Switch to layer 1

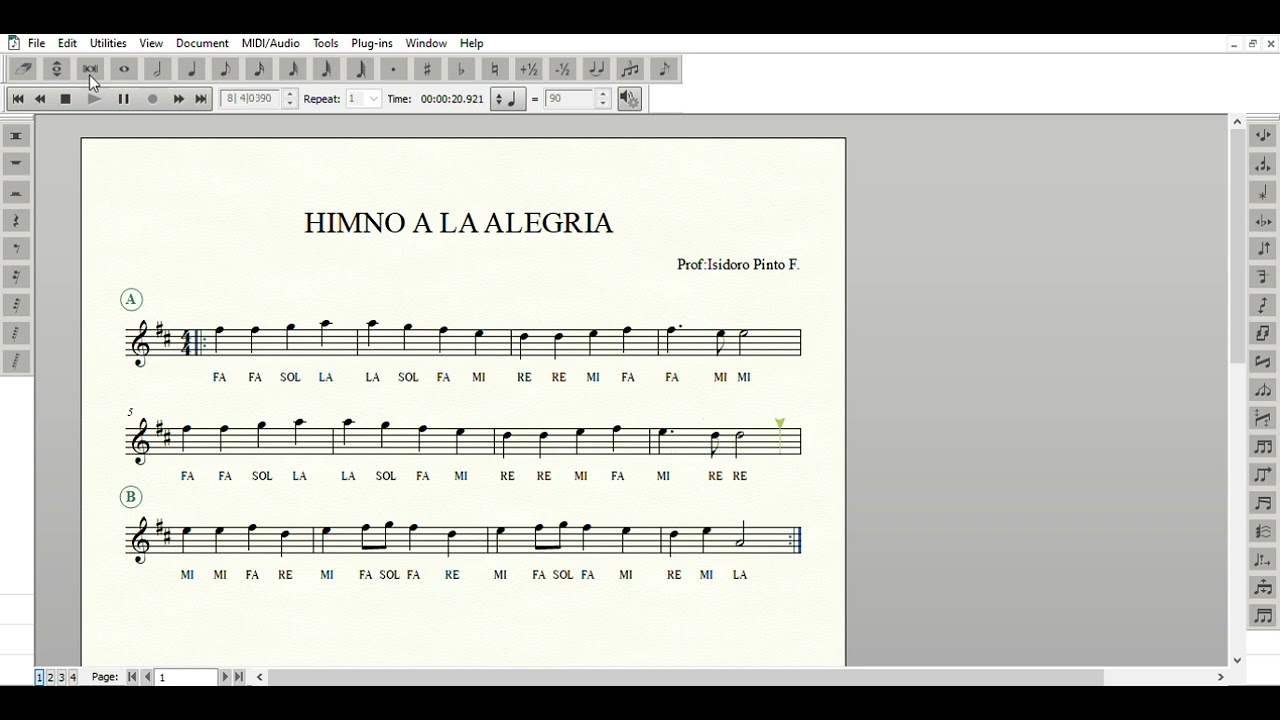click(40, 677)
